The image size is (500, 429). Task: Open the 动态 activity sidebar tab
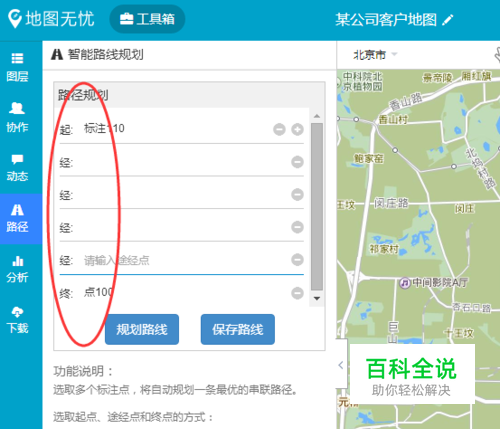tap(17, 168)
